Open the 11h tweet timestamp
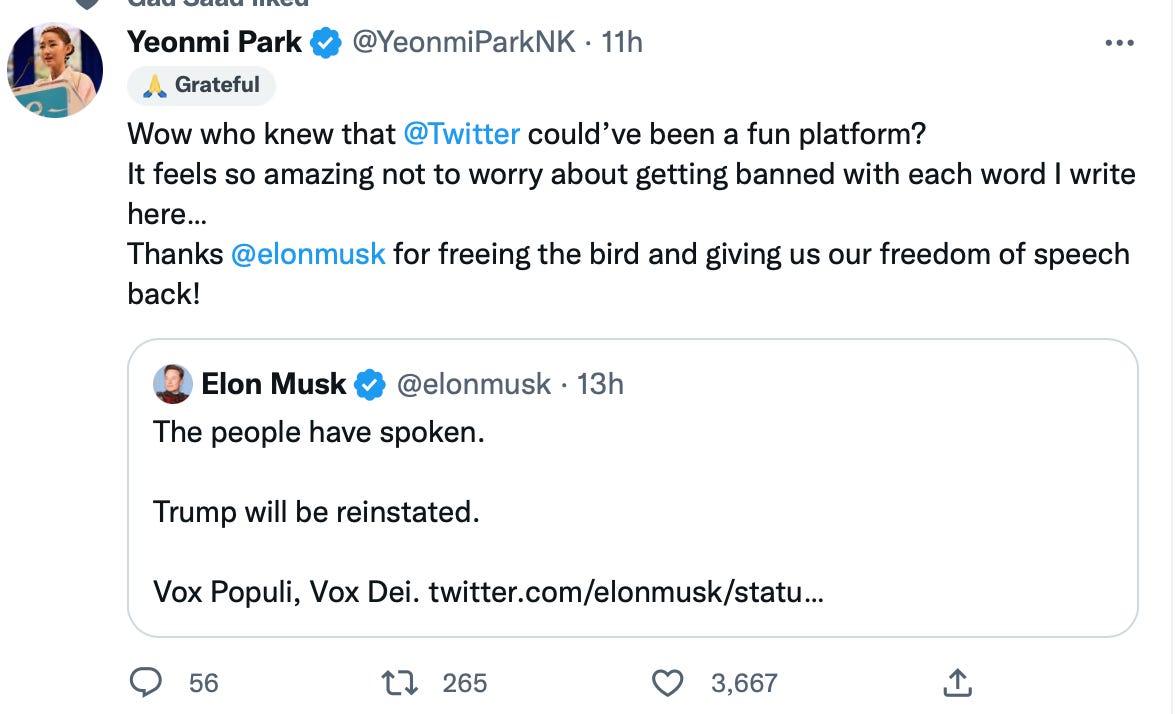 tap(622, 43)
